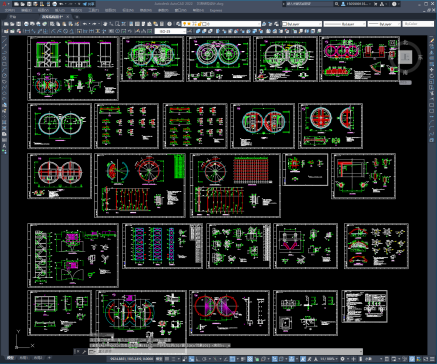Switch to the first layout tab
The height and width of the screenshot is (364, 437).
click(23, 358)
